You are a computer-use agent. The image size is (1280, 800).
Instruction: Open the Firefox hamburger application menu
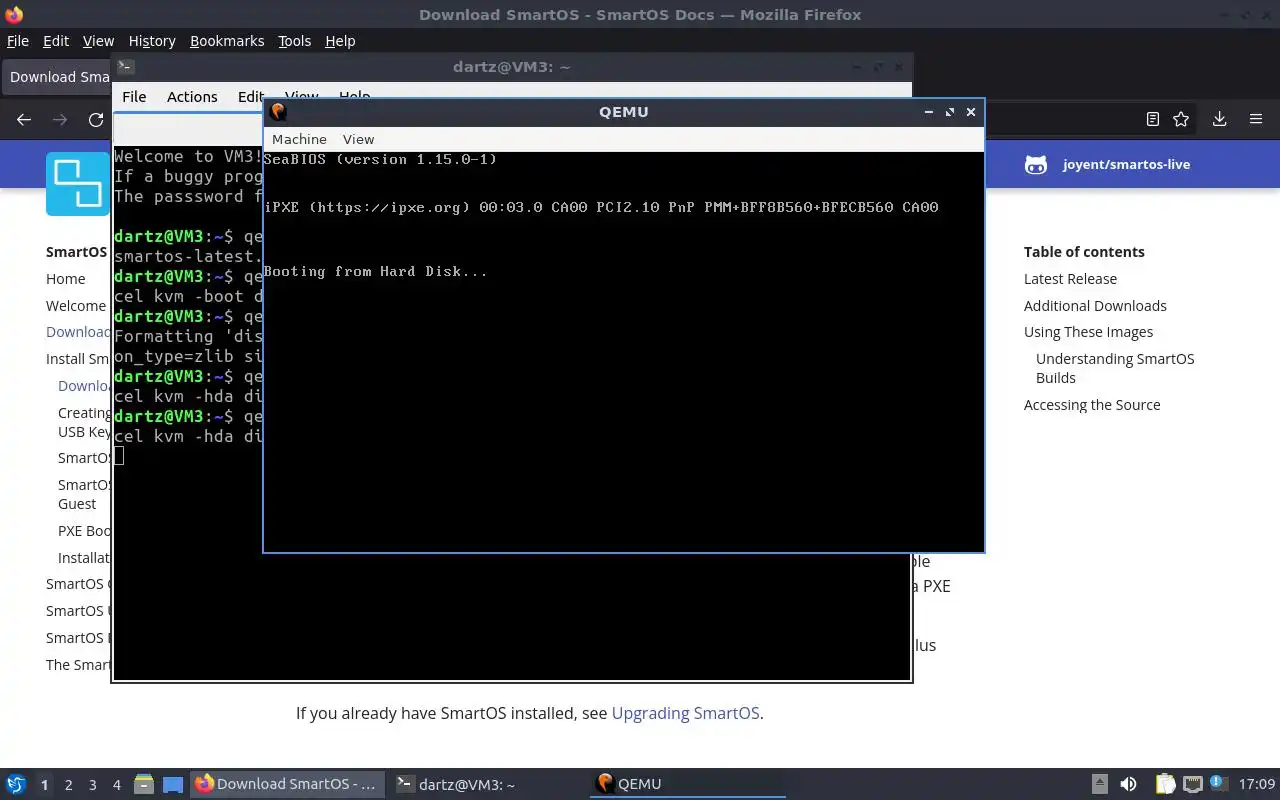[1256, 119]
